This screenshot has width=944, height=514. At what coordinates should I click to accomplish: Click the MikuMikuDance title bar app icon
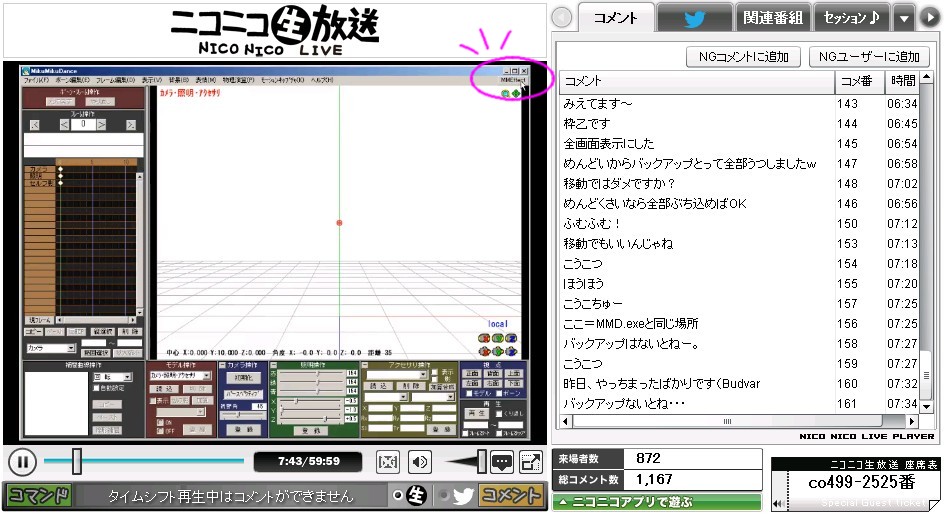26,71
